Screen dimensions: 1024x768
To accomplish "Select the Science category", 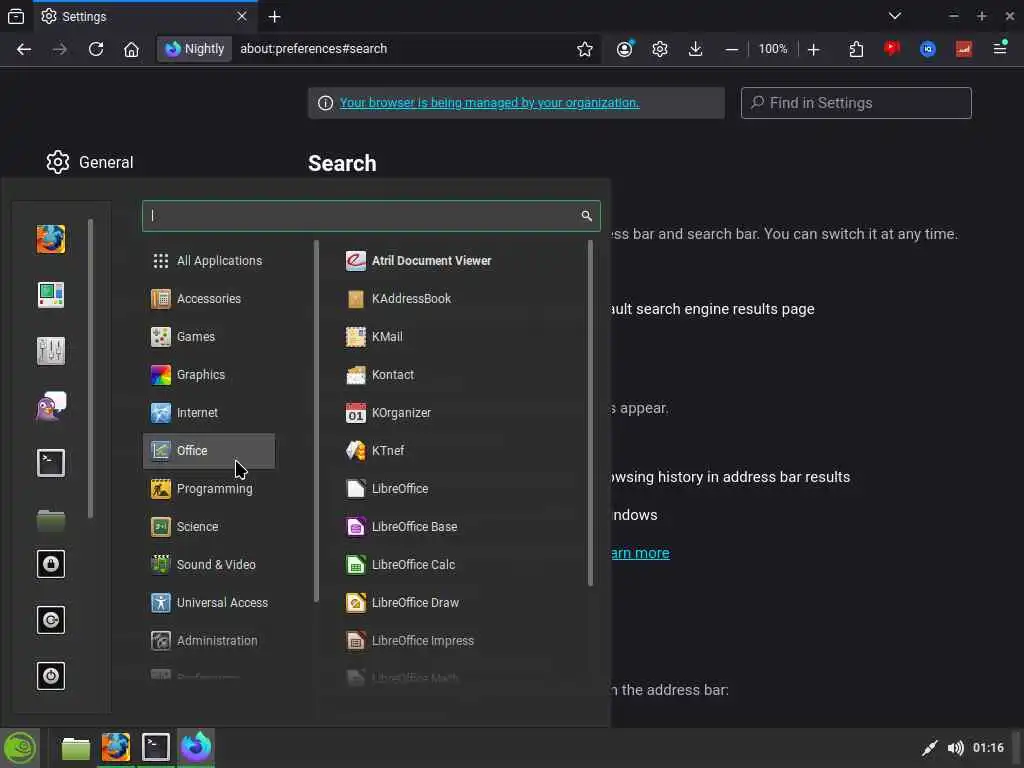I will [209, 526].
